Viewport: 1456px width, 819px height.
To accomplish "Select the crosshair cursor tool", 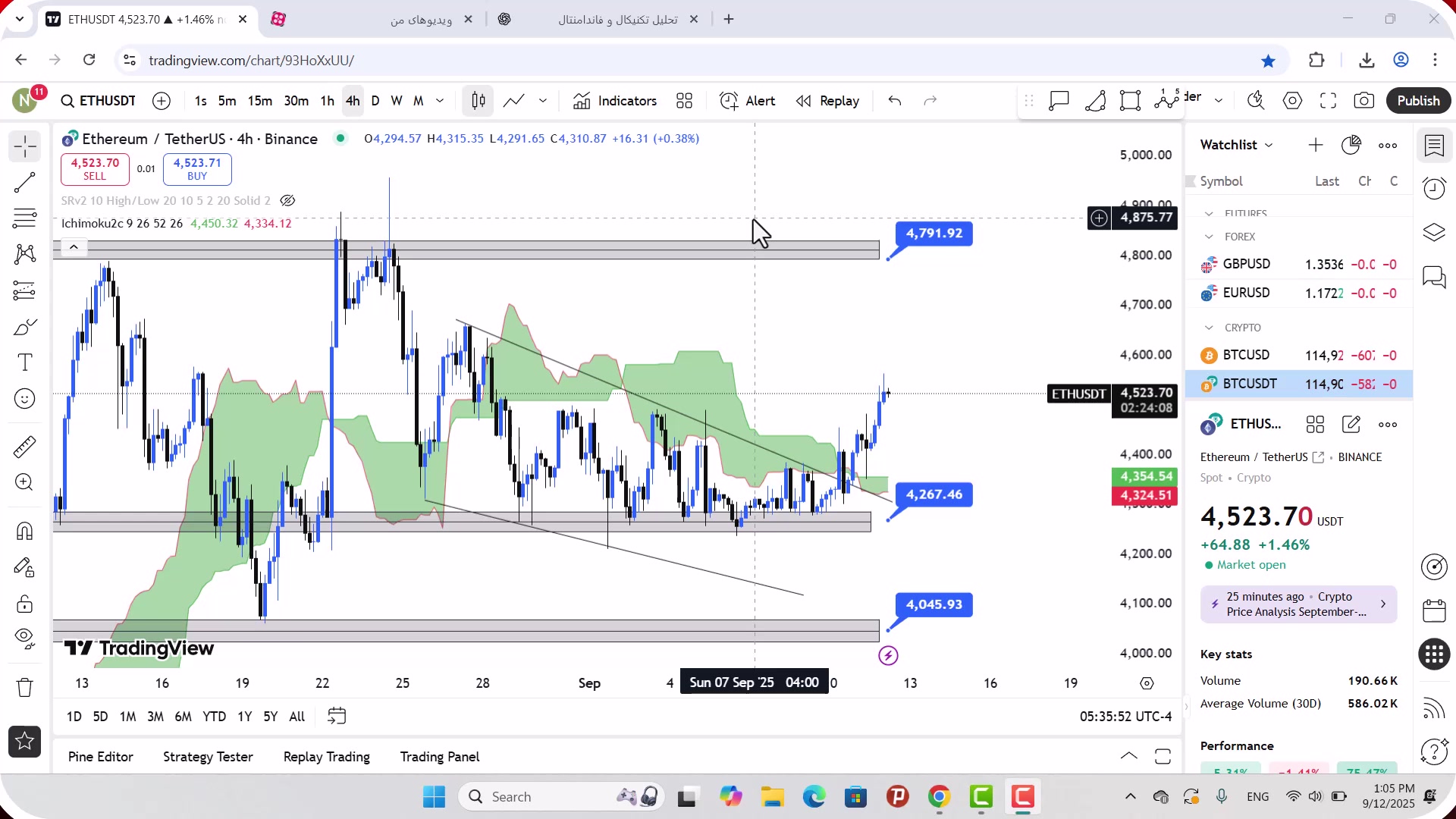I will (25, 146).
